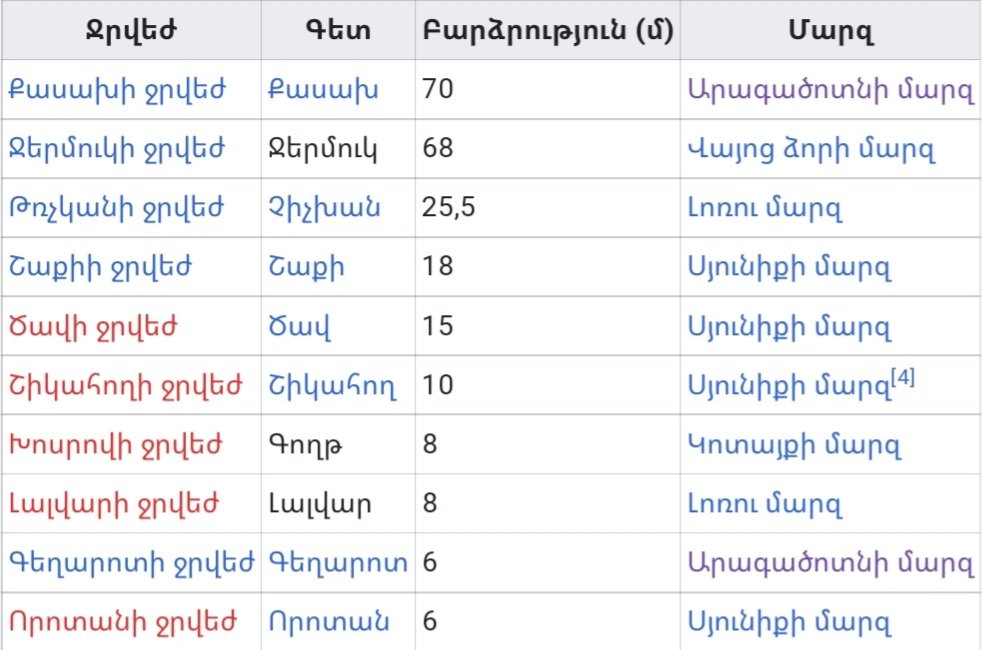Image resolution: width=982 pixels, height=650 pixels.
Task: Open the red Ծավի ջրվեժ link
Action: pyautogui.click(x=93, y=326)
